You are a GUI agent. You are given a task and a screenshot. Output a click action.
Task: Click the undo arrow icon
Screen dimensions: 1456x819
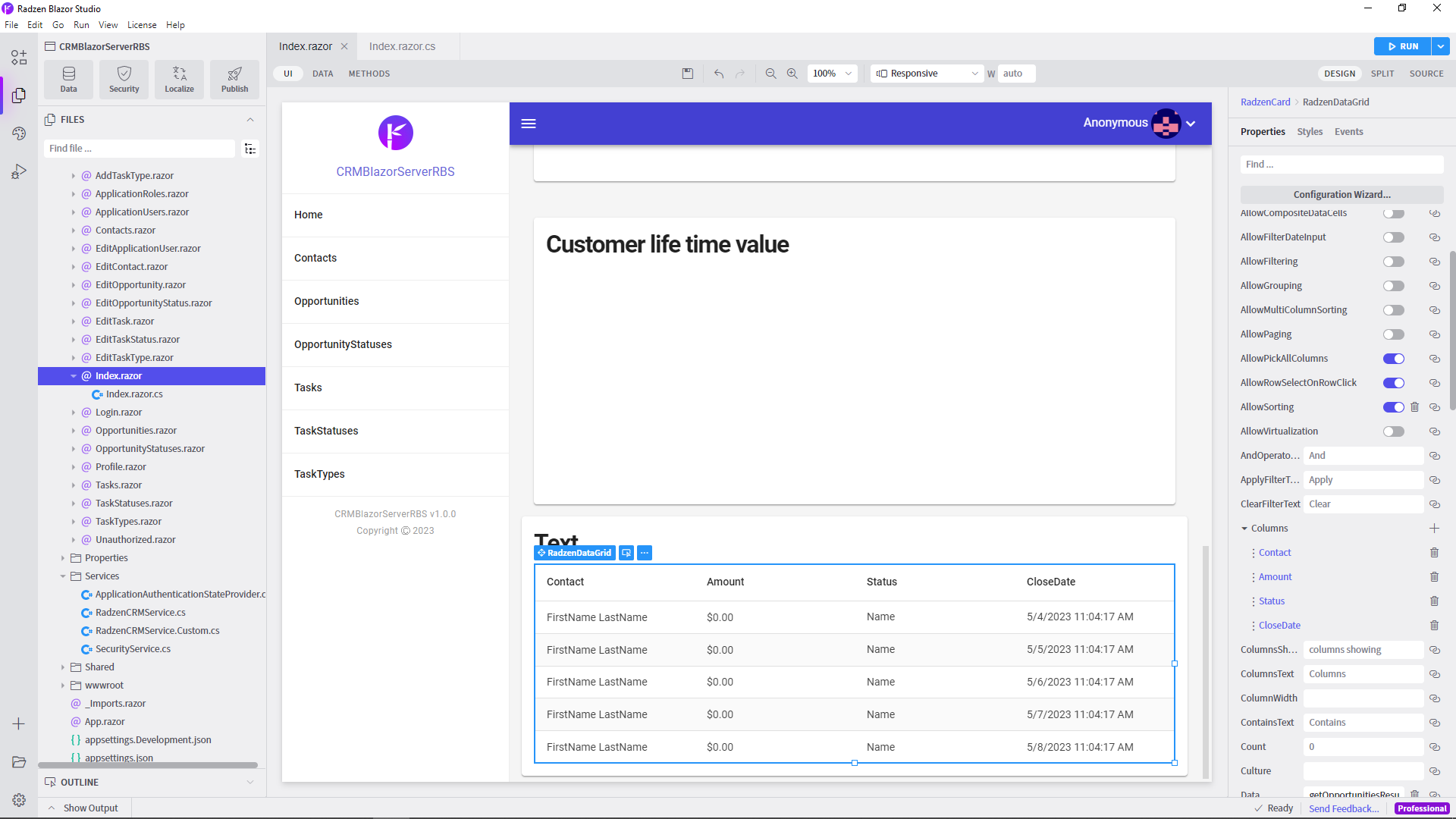719,74
